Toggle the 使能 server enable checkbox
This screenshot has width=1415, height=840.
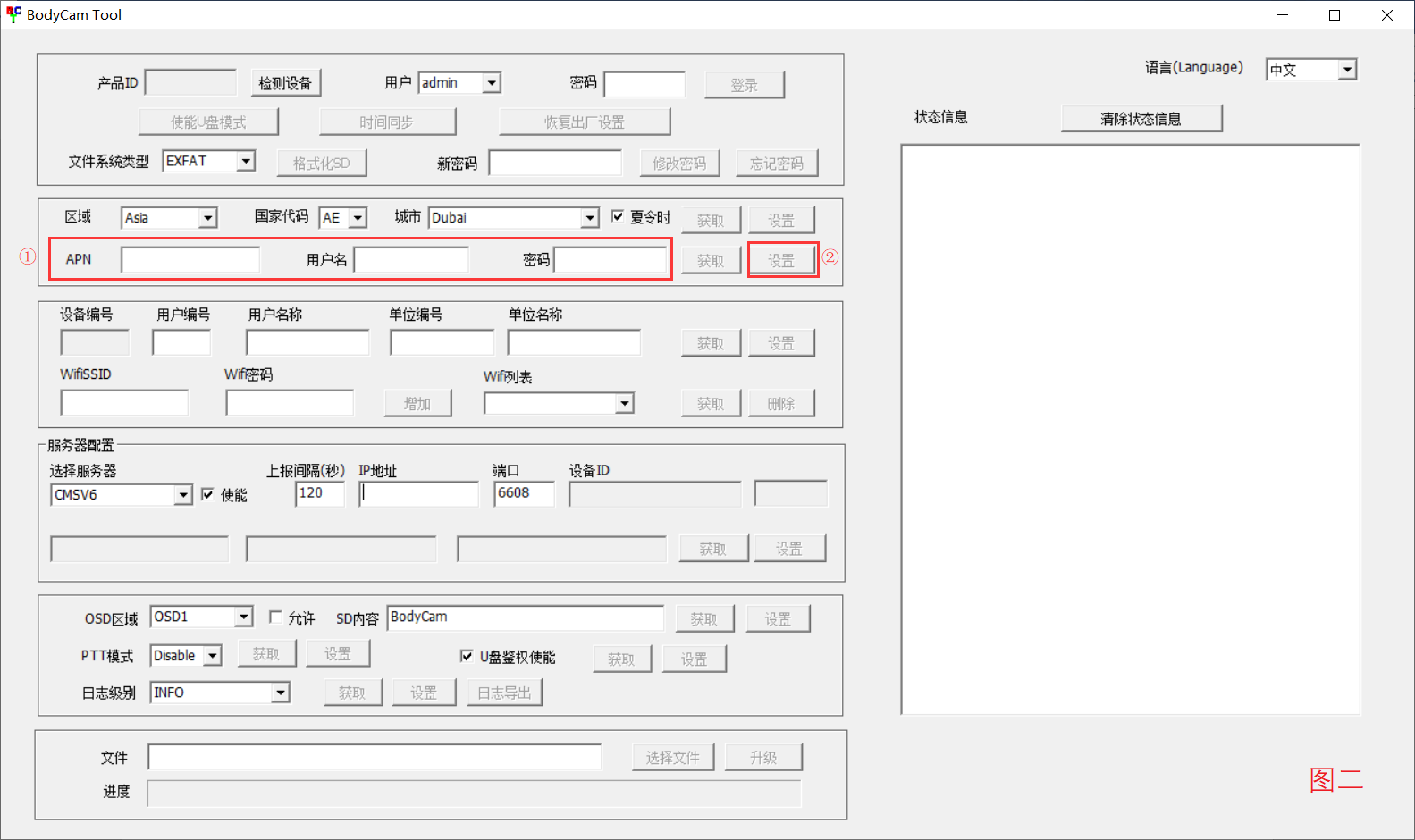tap(208, 494)
